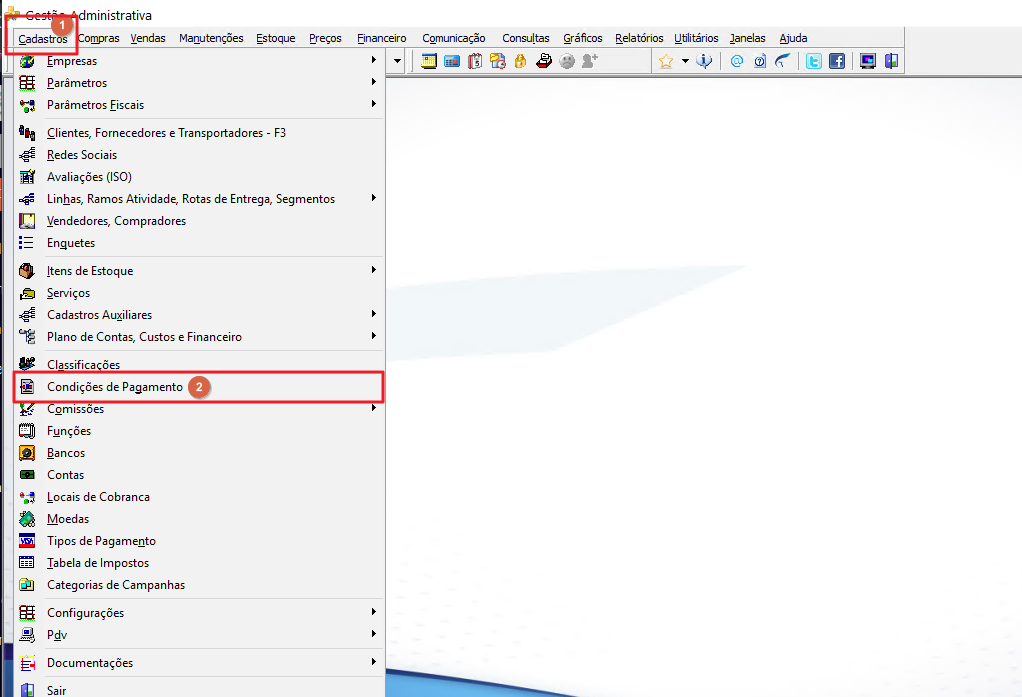Open the notepad agenda toolbar icon
The height and width of the screenshot is (697, 1022).
tap(475, 61)
